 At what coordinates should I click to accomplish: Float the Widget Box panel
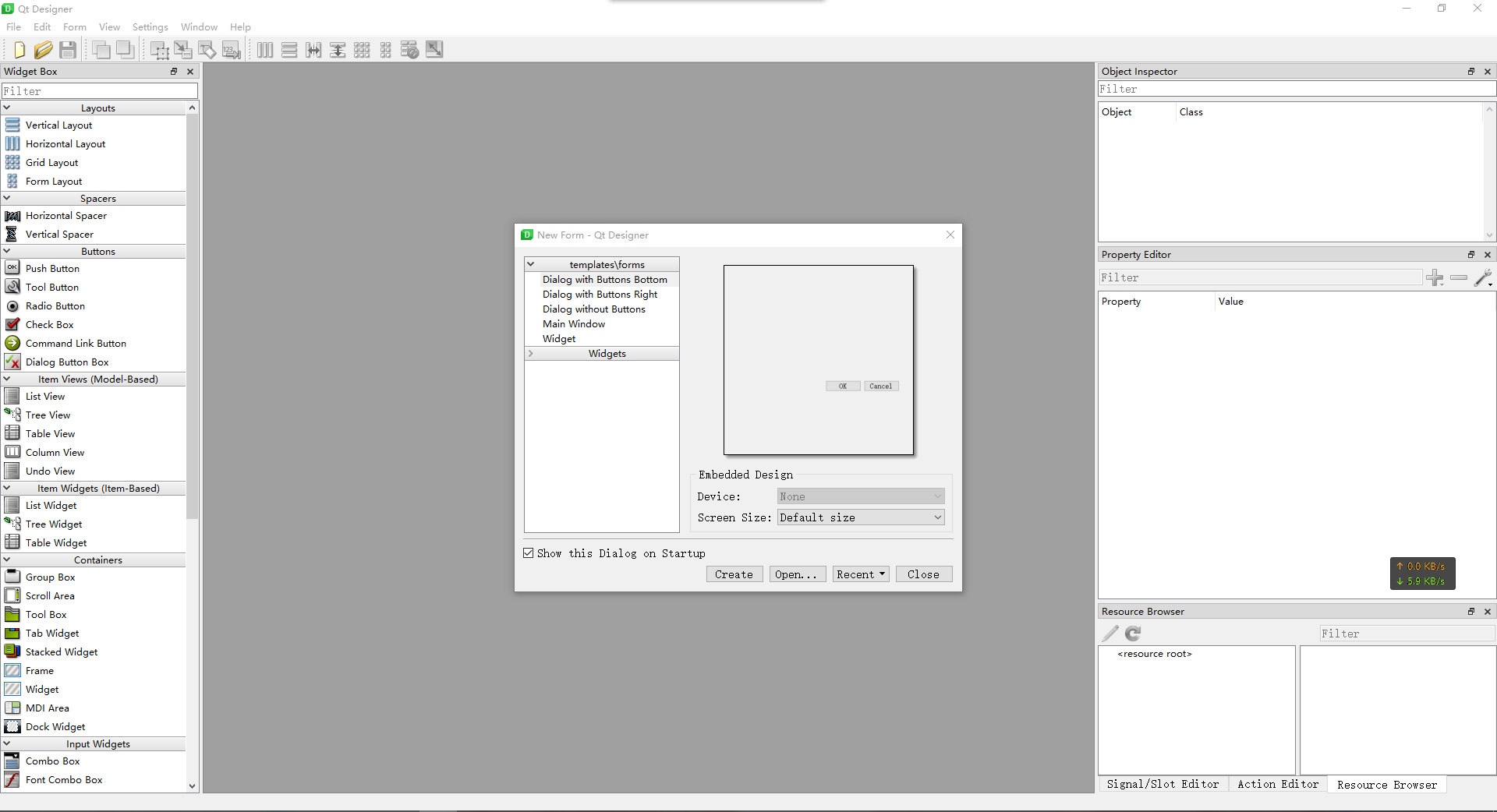pyautogui.click(x=174, y=71)
